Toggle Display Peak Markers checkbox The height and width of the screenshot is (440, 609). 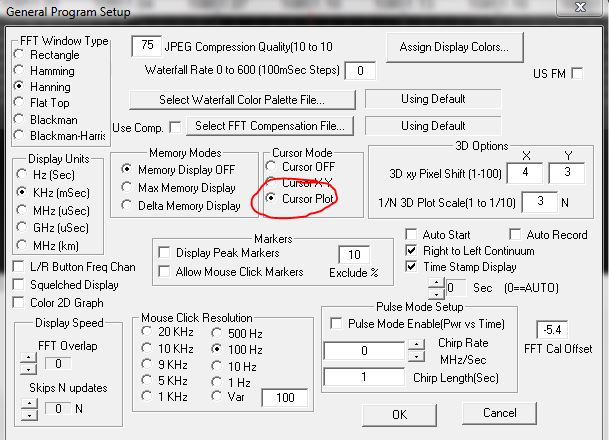165,253
